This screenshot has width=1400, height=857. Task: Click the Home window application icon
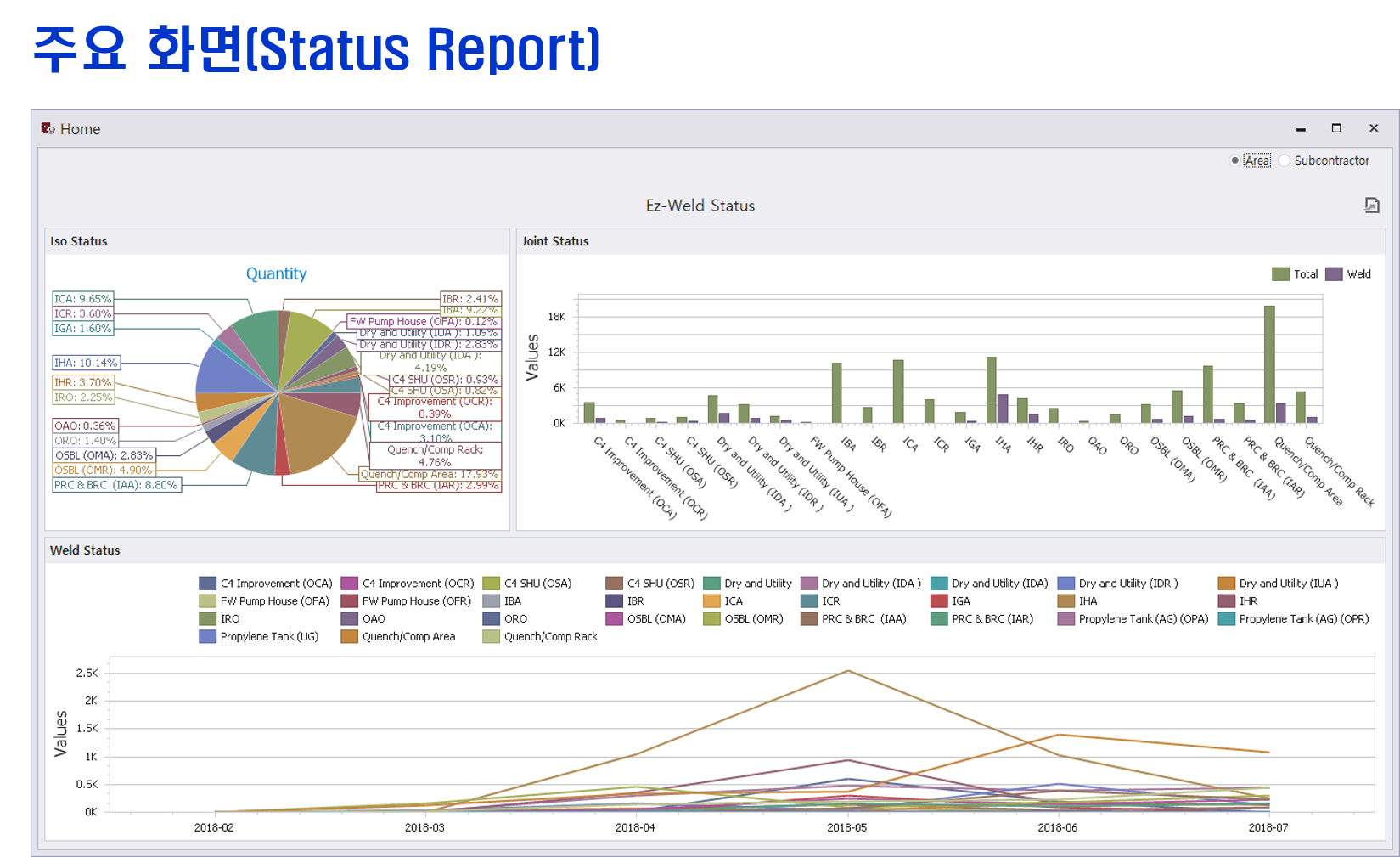coord(48,128)
